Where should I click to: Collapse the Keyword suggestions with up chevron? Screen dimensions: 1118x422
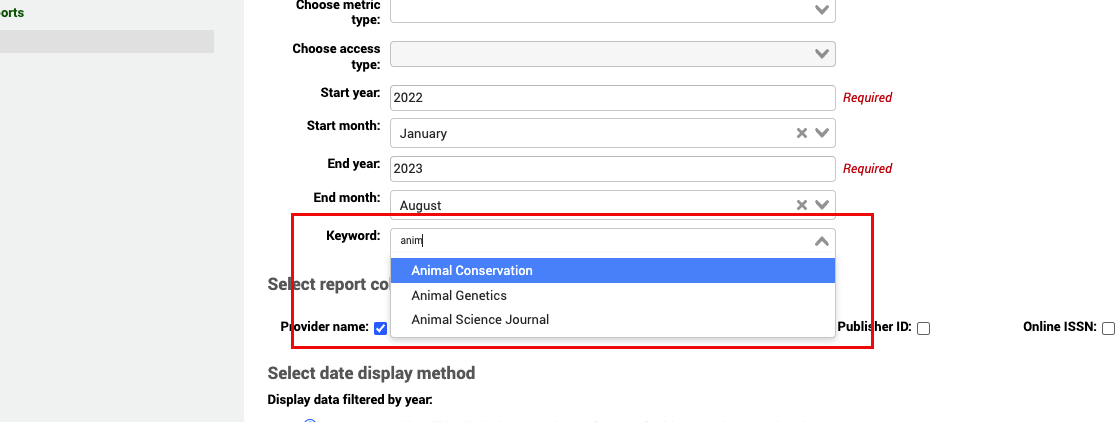pyautogui.click(x=822, y=241)
